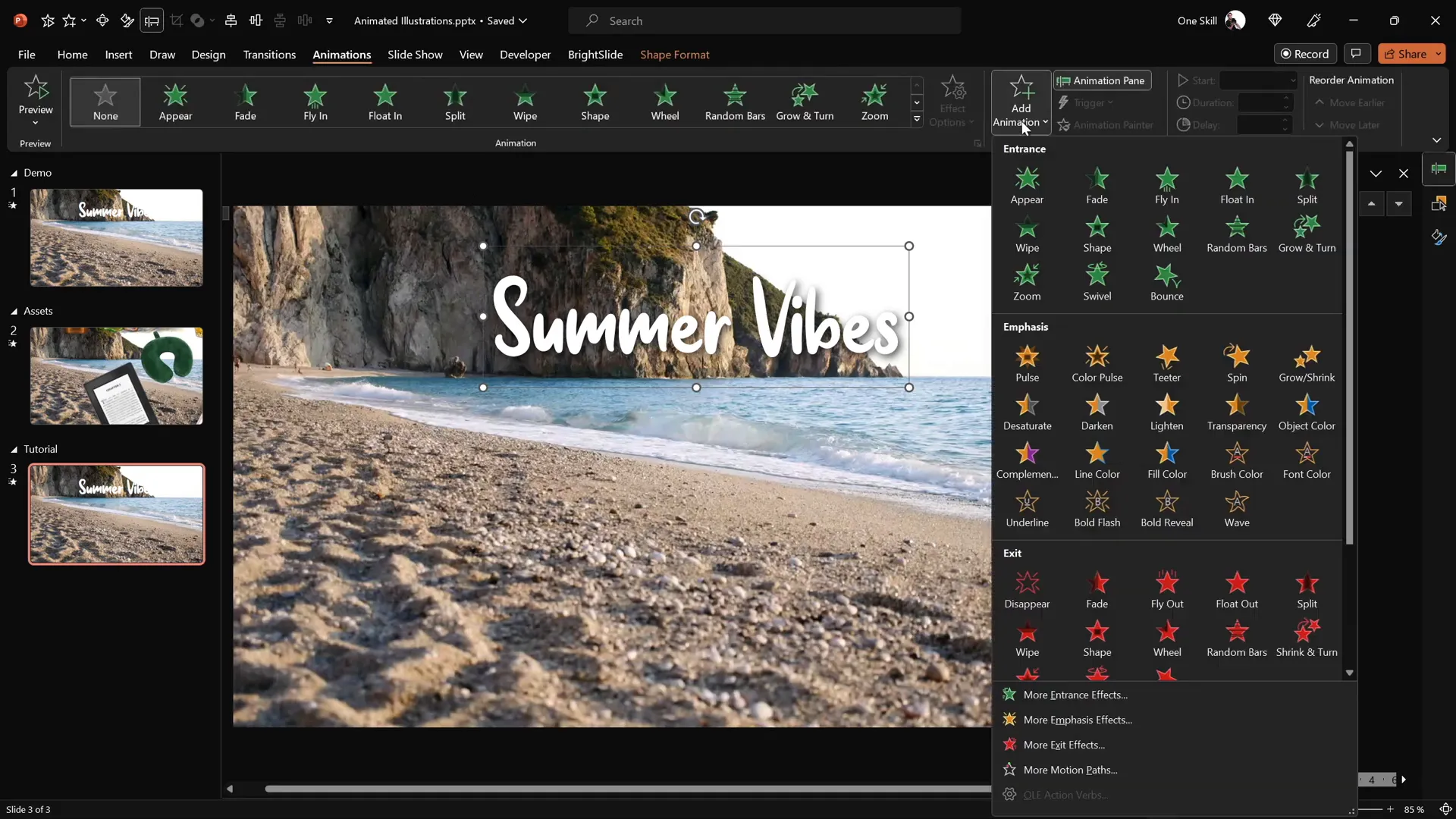Choose the Font Color emphasis effect
Viewport: 1456px width, 819px height.
point(1306,460)
